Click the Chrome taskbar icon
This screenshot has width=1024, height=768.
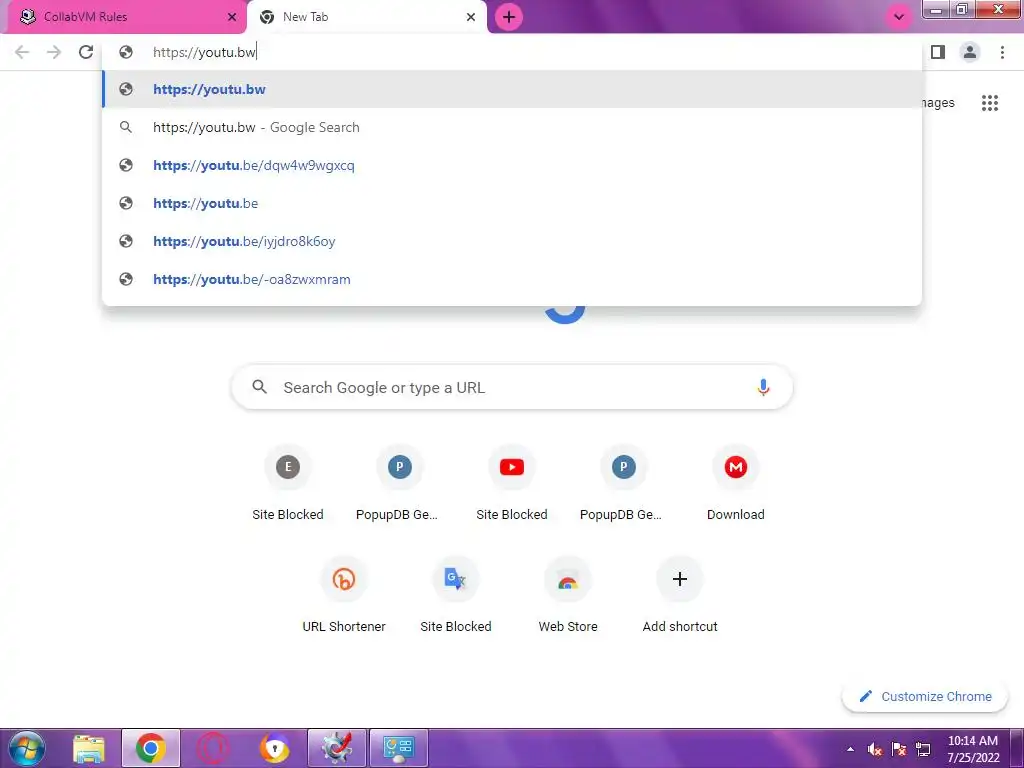click(150, 748)
